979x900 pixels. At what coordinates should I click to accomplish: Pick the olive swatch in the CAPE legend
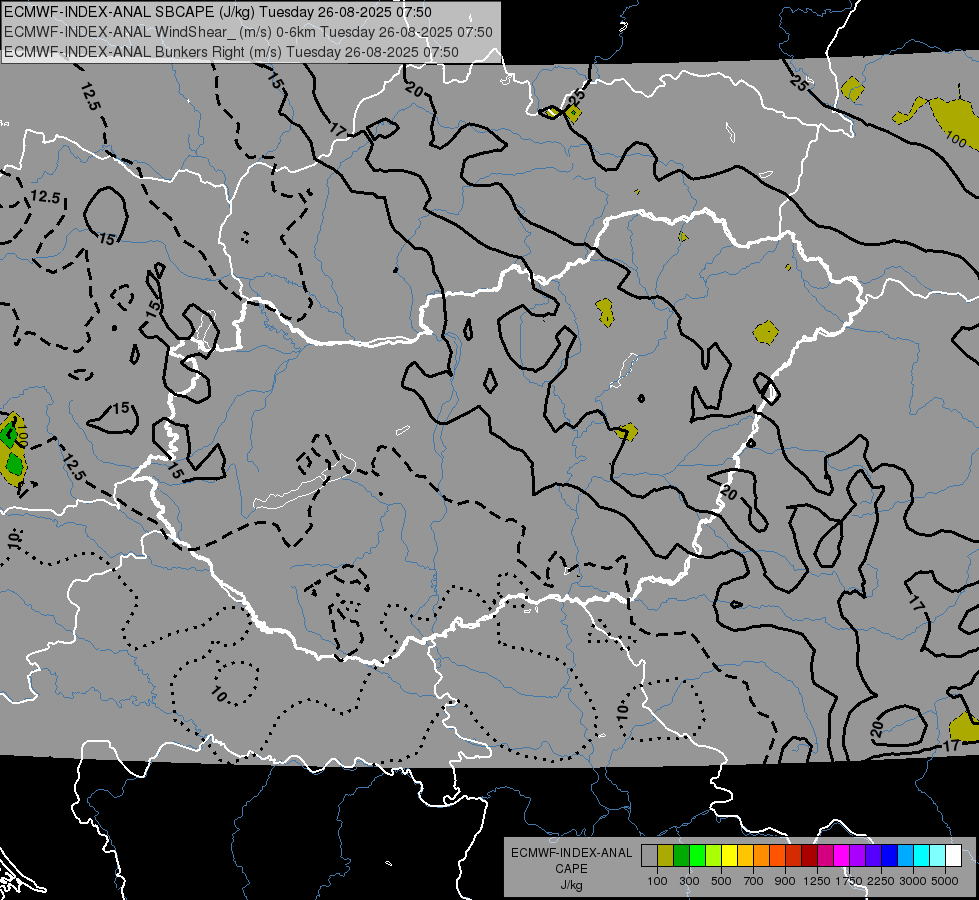tap(666, 855)
